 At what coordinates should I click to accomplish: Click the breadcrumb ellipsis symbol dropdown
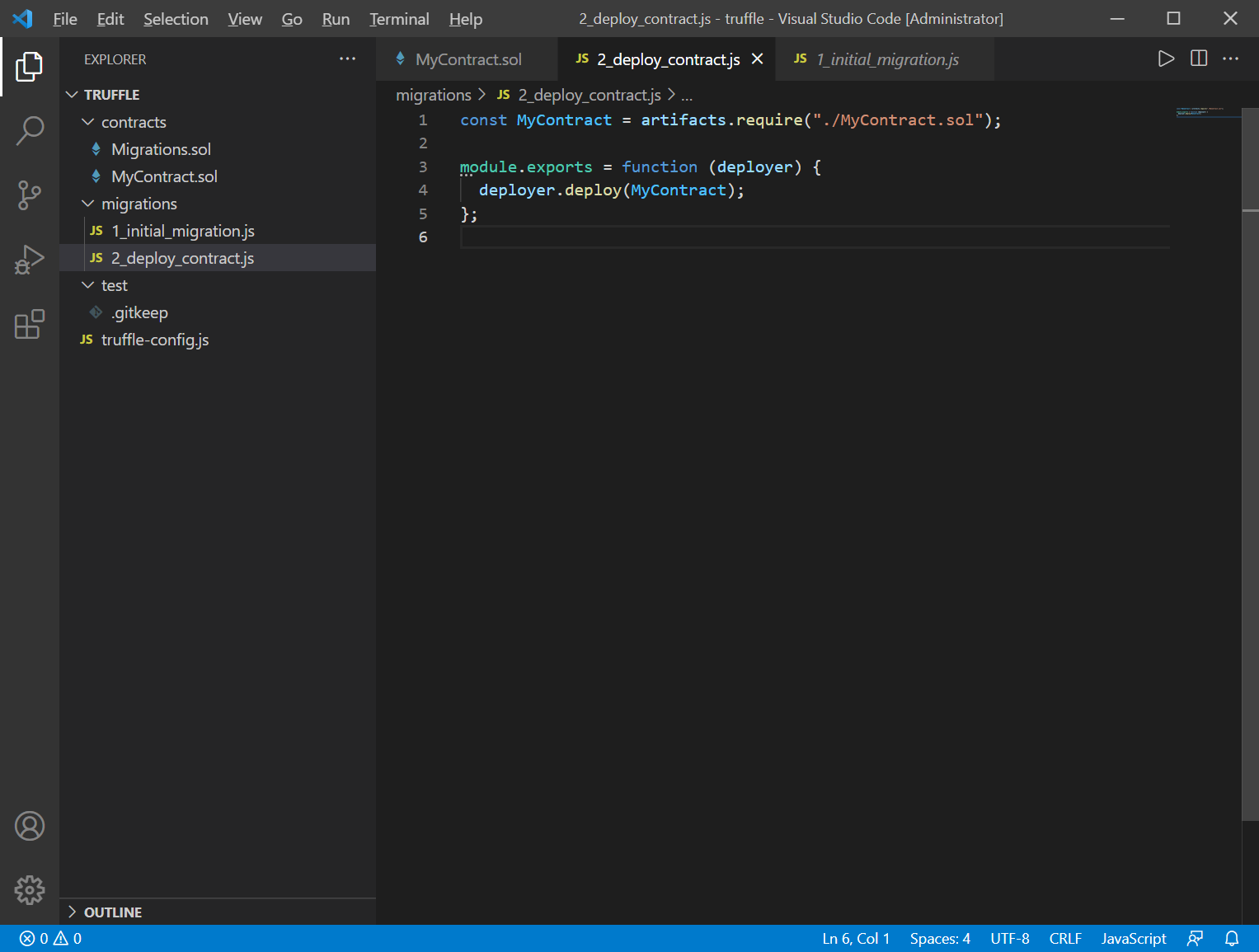tap(687, 96)
